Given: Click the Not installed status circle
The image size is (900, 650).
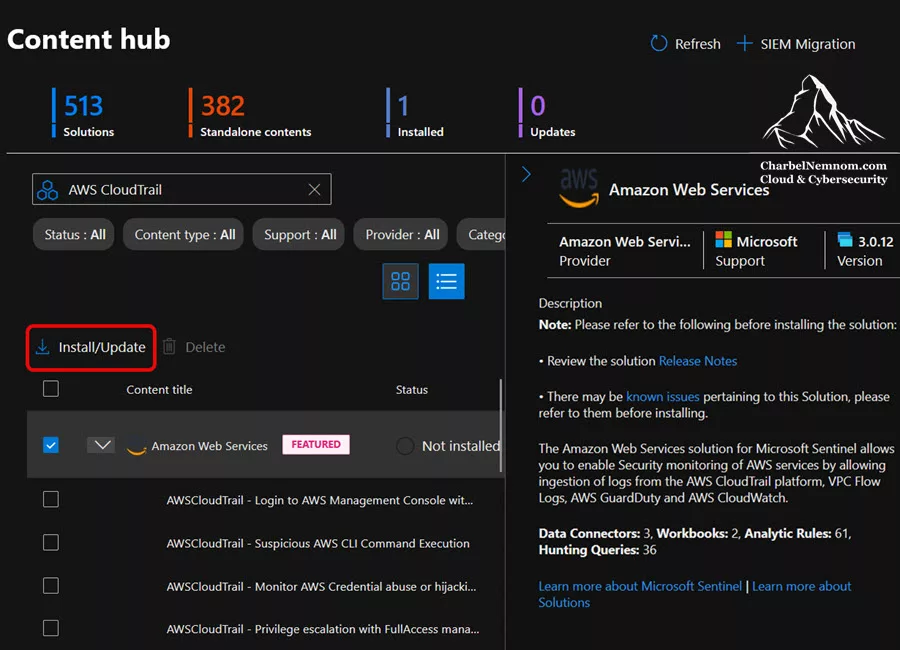Looking at the screenshot, I should [405, 446].
